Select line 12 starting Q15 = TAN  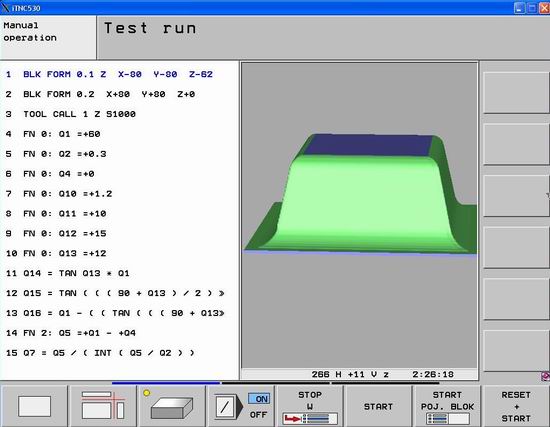coord(115,293)
